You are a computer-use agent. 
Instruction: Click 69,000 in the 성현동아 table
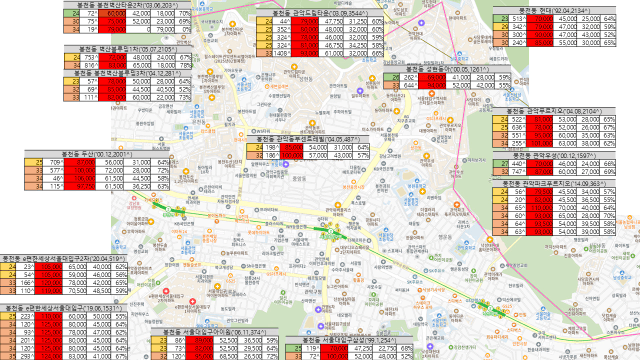(432, 77)
